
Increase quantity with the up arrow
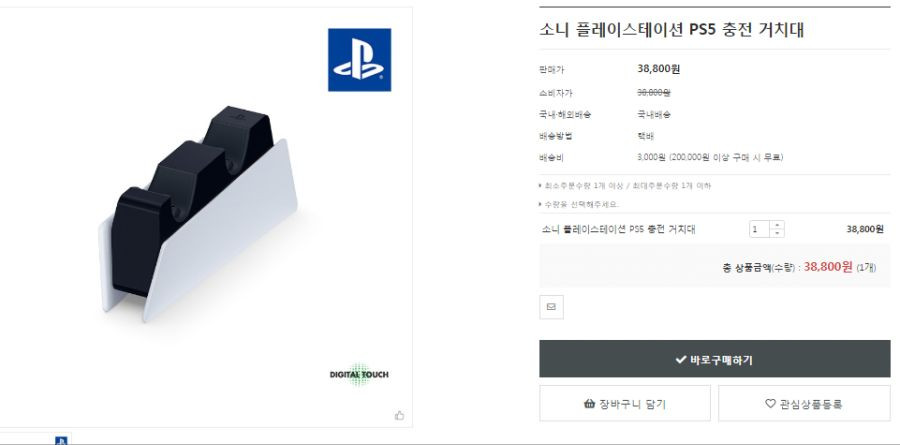777,225
